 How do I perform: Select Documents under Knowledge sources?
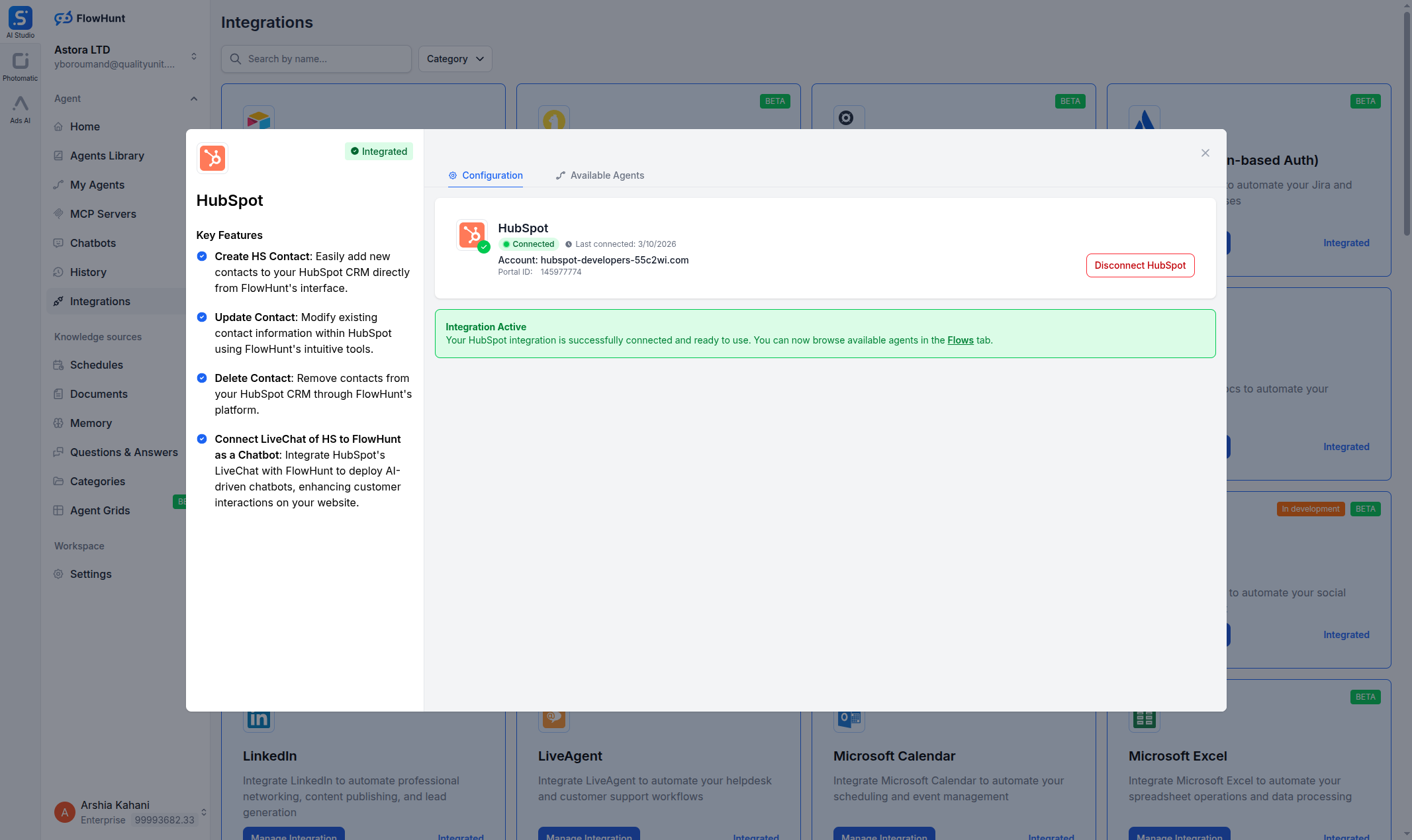tap(99, 394)
